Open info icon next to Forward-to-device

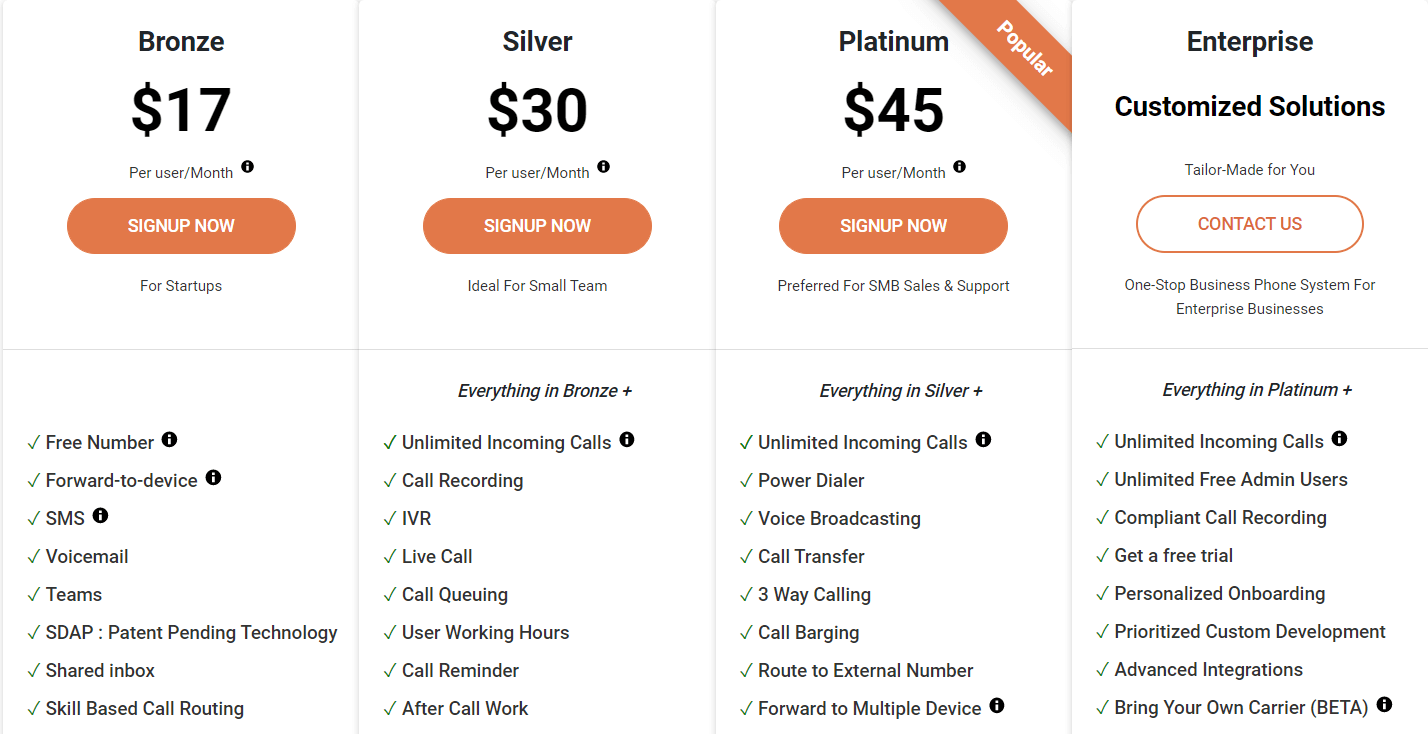(x=213, y=477)
